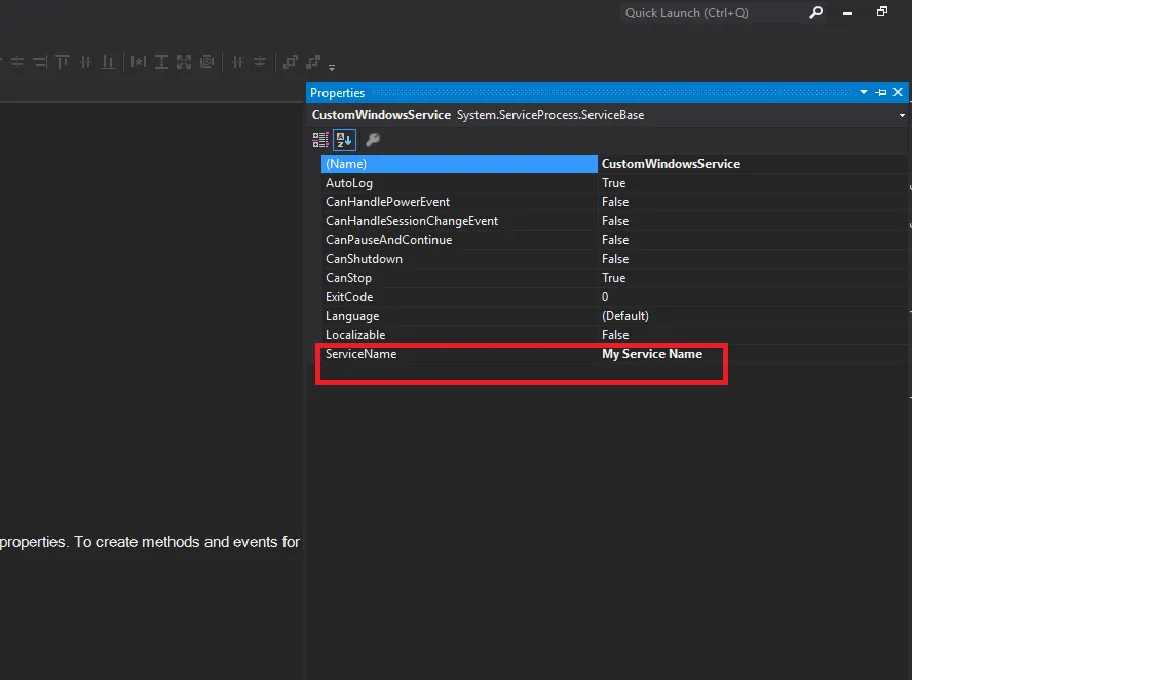Click Make Horizontal Spacing Equal icon
Screen dimensions: 1152x680
(237, 62)
